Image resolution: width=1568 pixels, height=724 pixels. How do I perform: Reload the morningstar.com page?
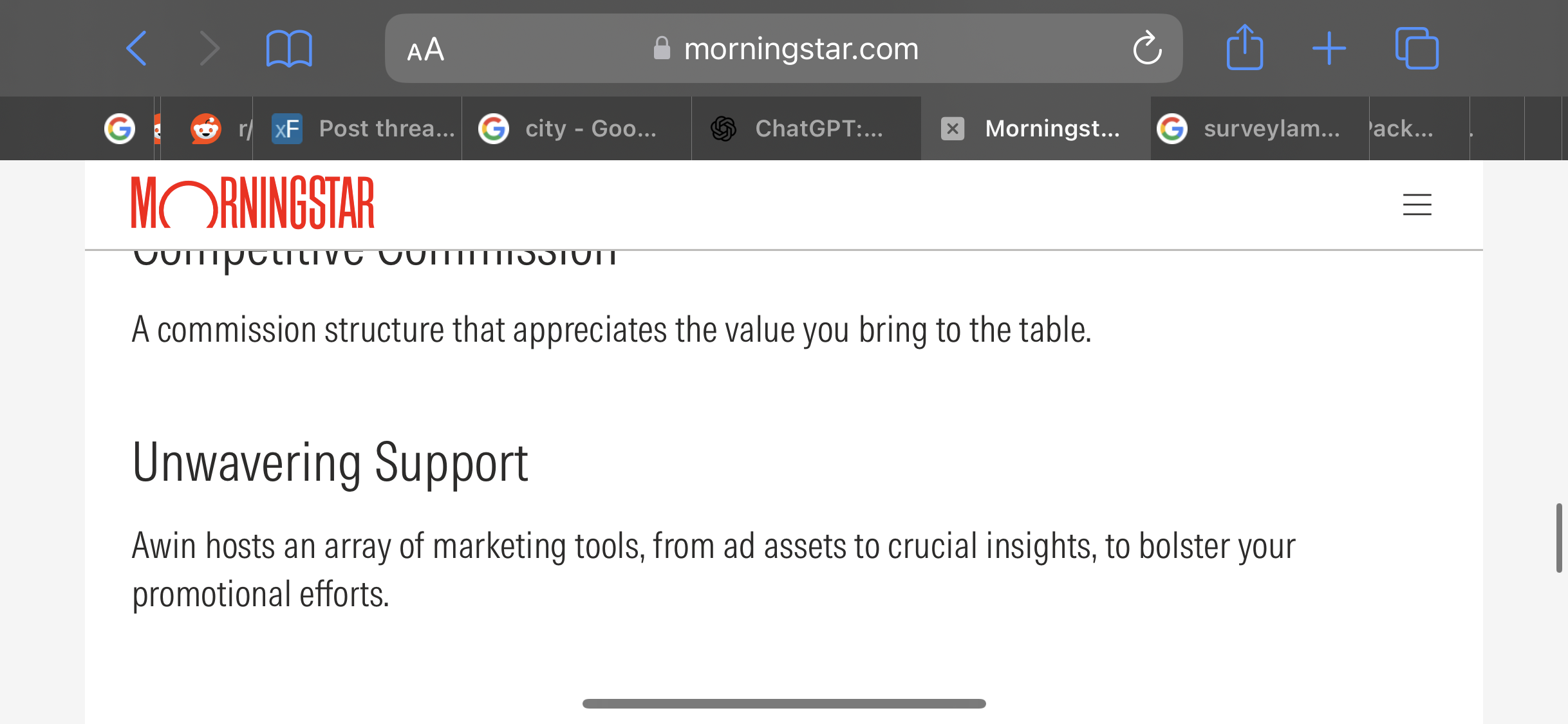[x=1147, y=48]
